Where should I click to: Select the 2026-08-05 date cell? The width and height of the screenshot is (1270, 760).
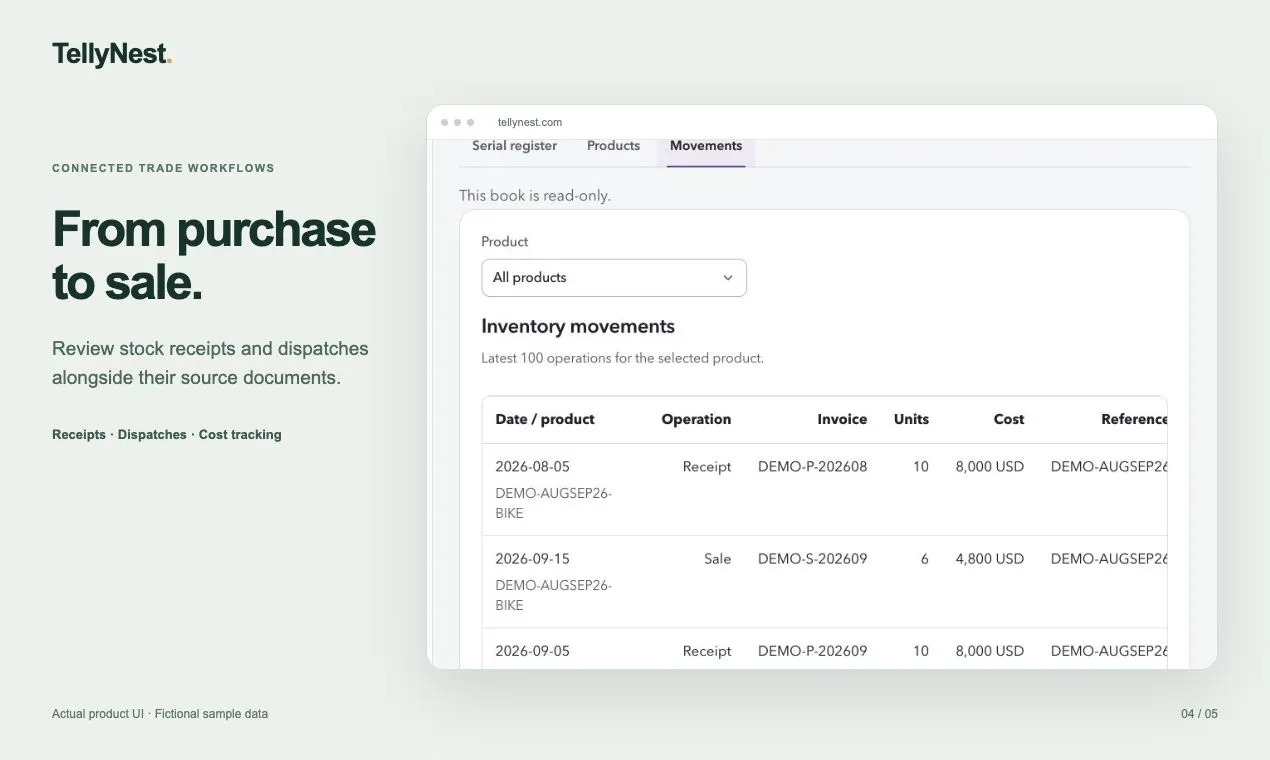coord(532,467)
